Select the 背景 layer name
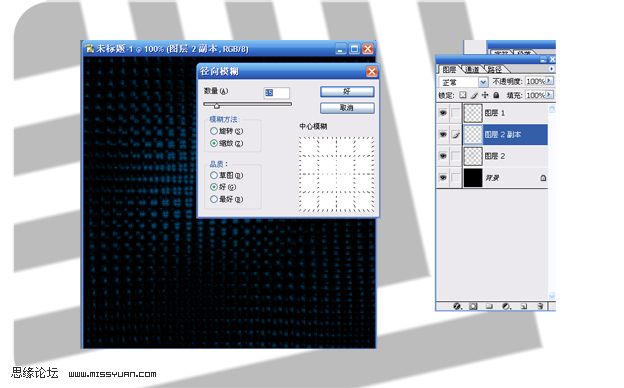Viewport: 624px width, 388px height. tap(492, 177)
